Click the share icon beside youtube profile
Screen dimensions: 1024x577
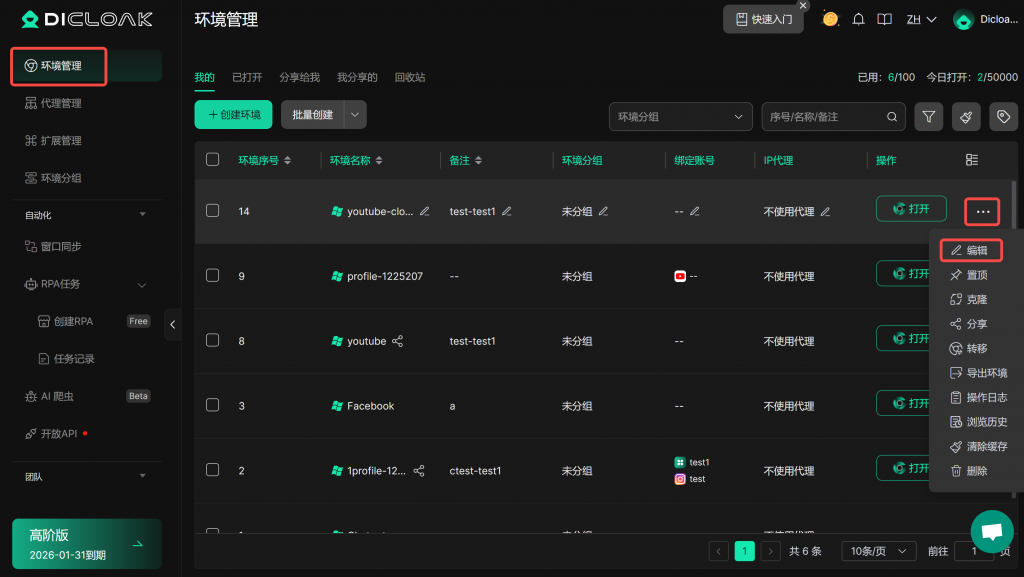point(398,341)
